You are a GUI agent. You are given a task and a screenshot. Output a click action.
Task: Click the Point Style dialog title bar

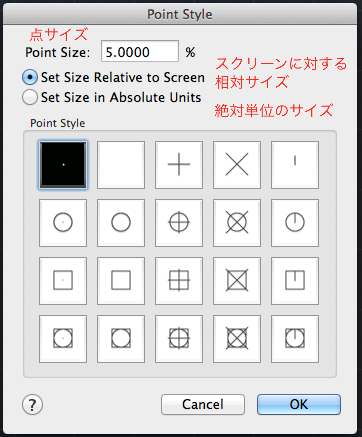pos(180,14)
